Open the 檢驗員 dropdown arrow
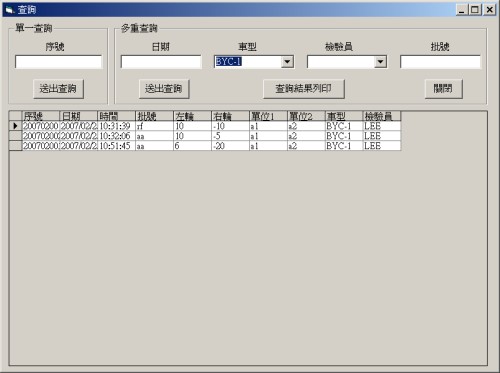 click(380, 62)
